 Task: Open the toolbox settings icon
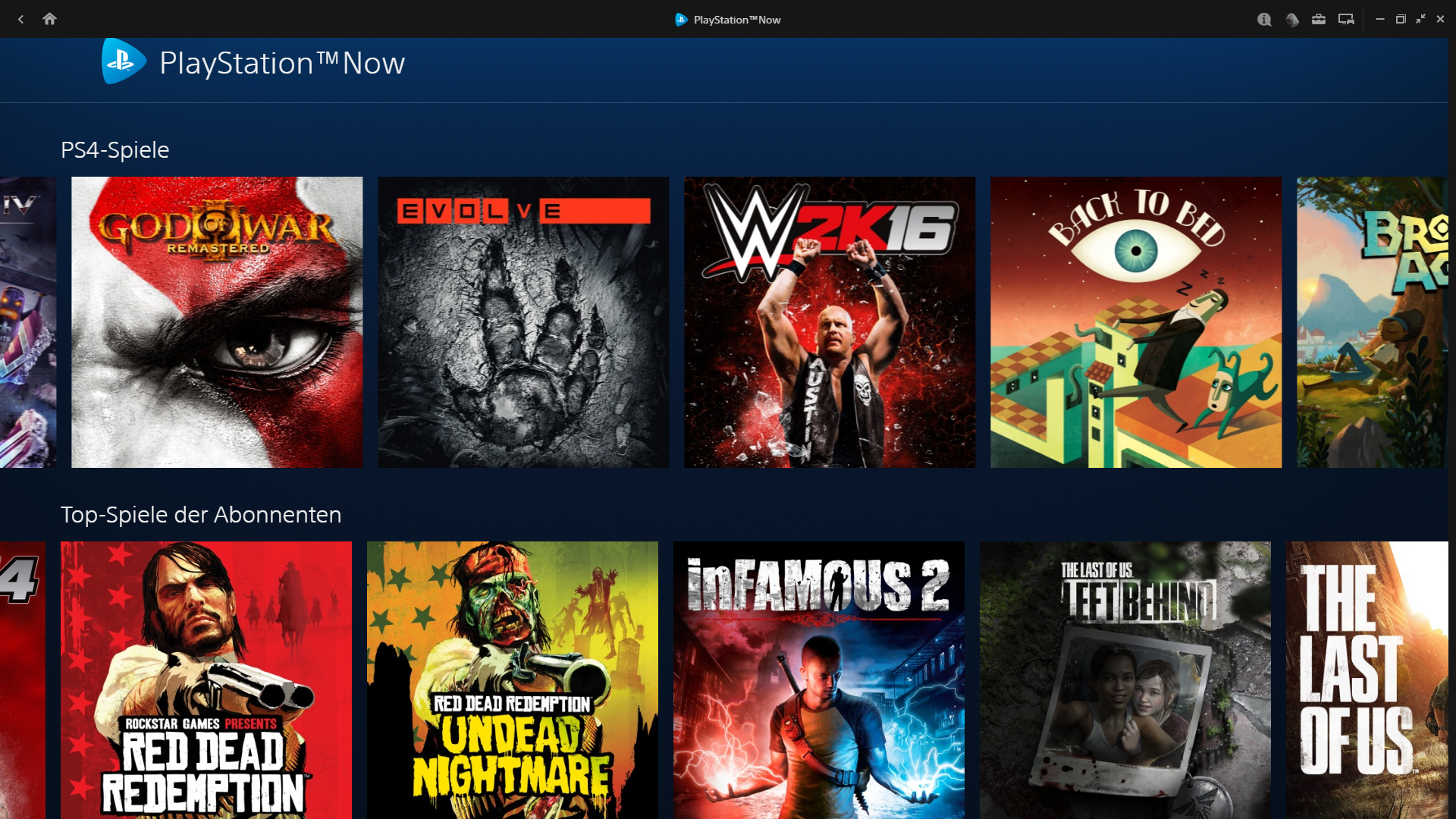click(1319, 20)
